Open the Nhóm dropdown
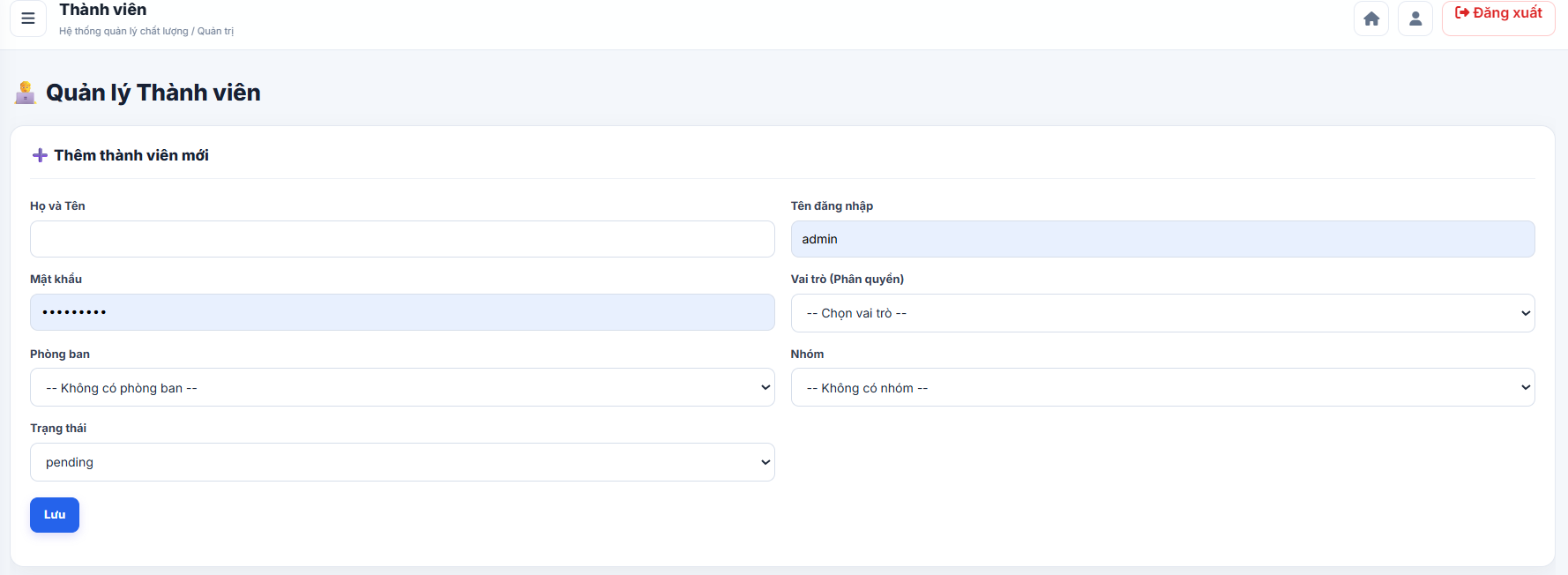This screenshot has width=1568, height=575. point(1162,387)
